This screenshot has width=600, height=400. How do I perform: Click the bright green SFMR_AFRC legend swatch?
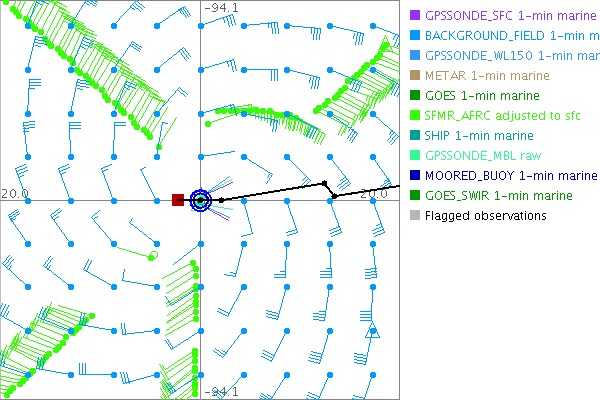412,115
